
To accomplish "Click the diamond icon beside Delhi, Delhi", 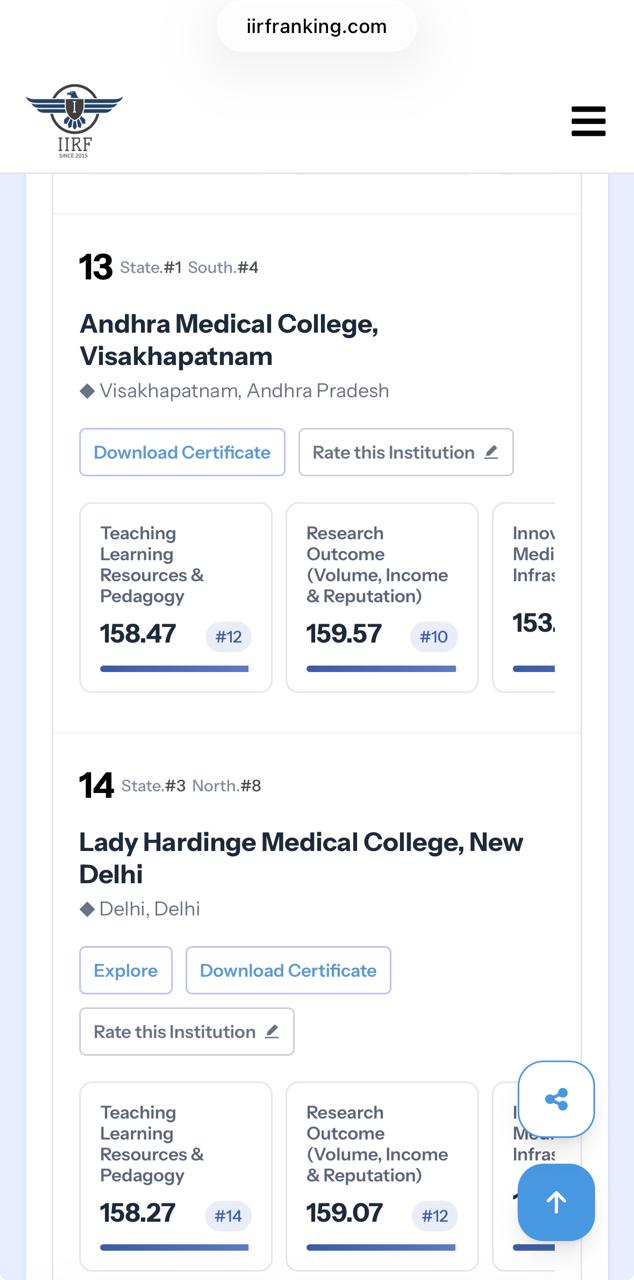I will [x=87, y=909].
